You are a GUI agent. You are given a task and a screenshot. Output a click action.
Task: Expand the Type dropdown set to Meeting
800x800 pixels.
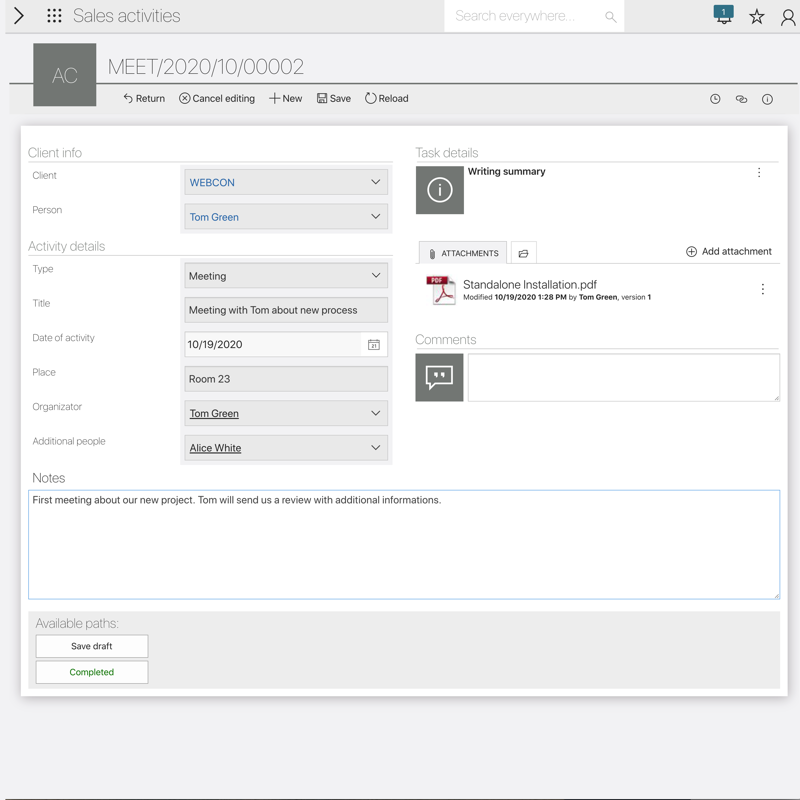pos(285,276)
